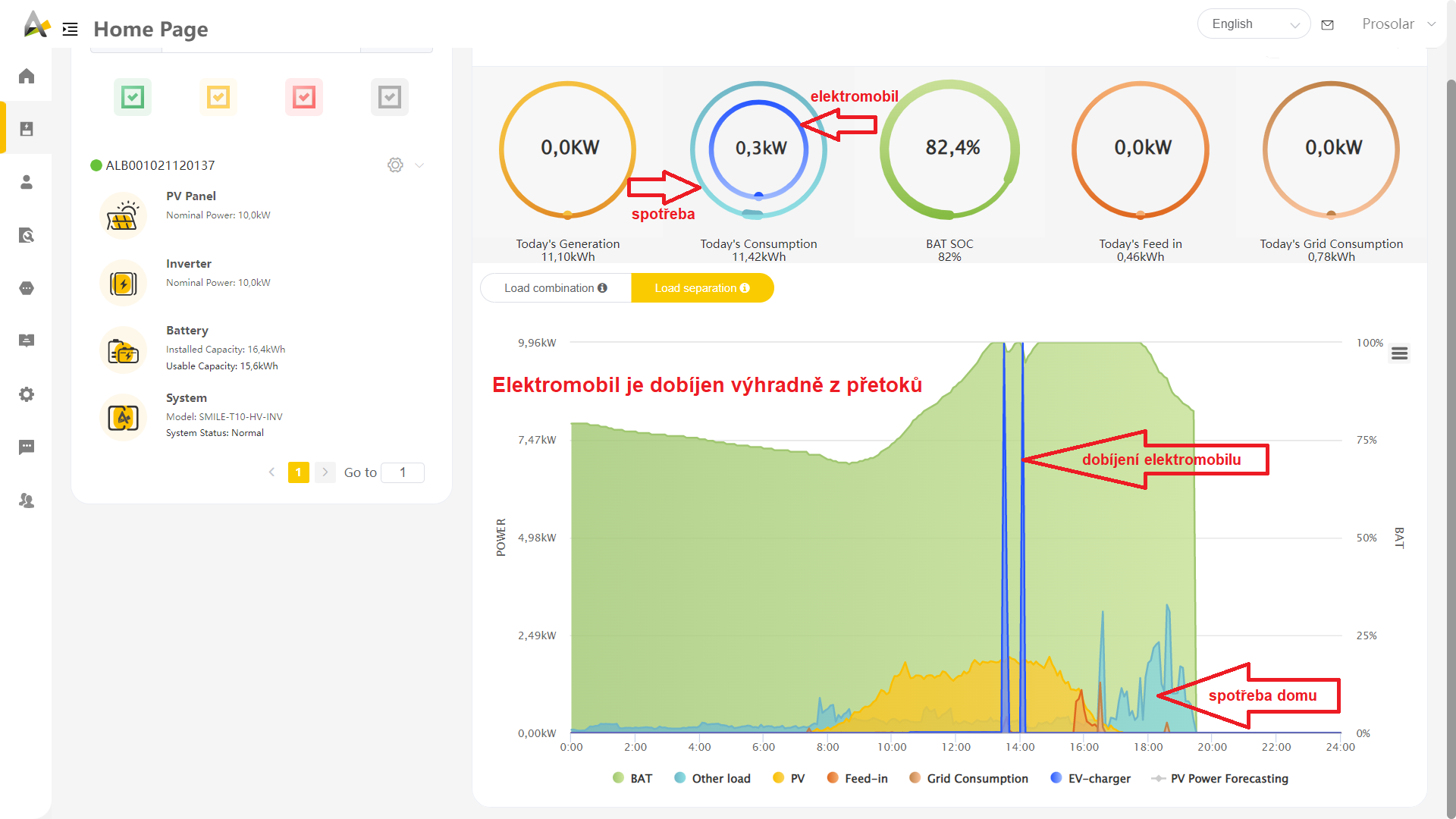Screen dimensions: 1456x819
Task: Click 'Model: SMILE-T10-HV-INV' text
Action: coord(224,417)
